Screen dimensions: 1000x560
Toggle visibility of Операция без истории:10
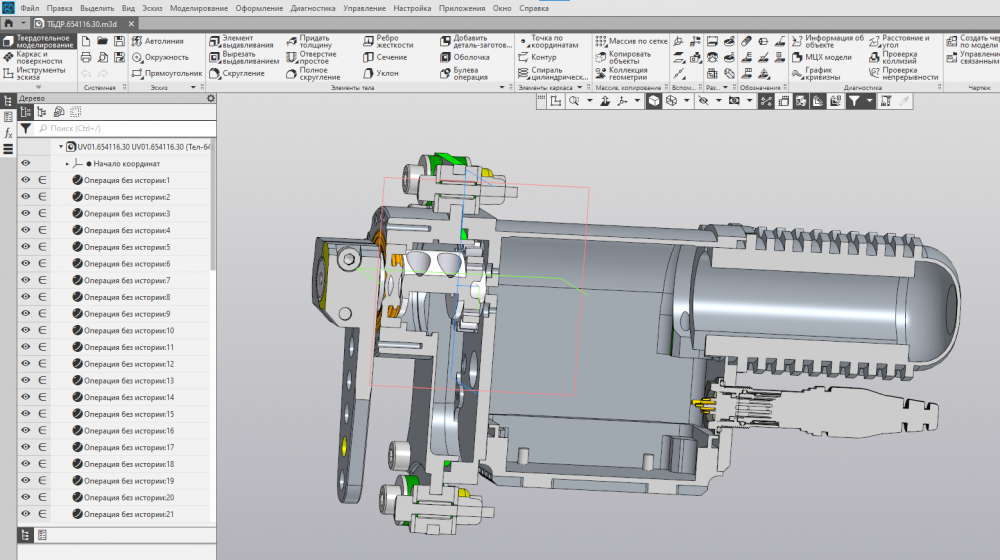[26, 331]
